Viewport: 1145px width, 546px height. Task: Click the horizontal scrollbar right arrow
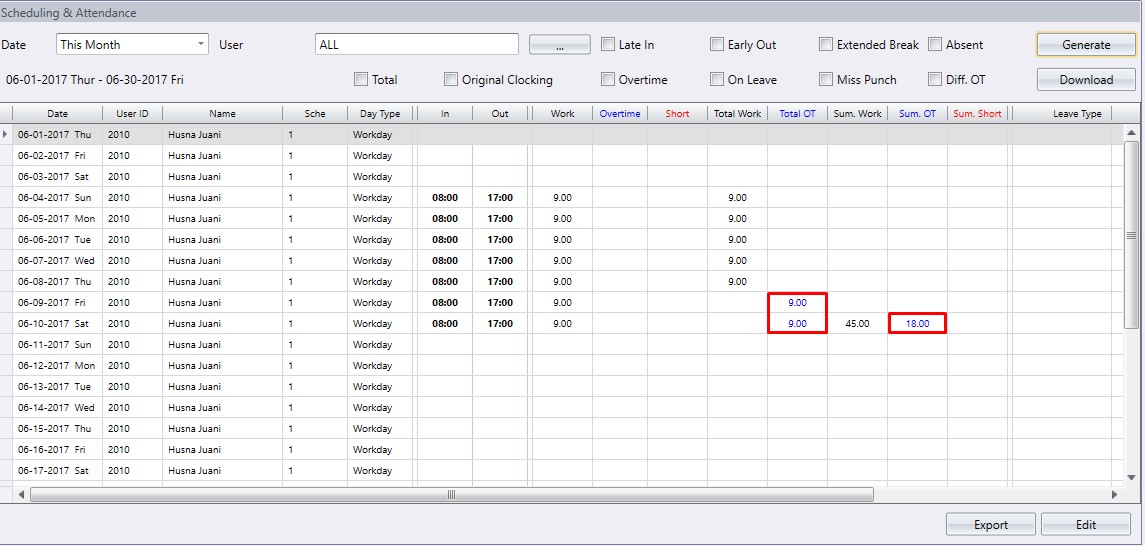(1114, 495)
